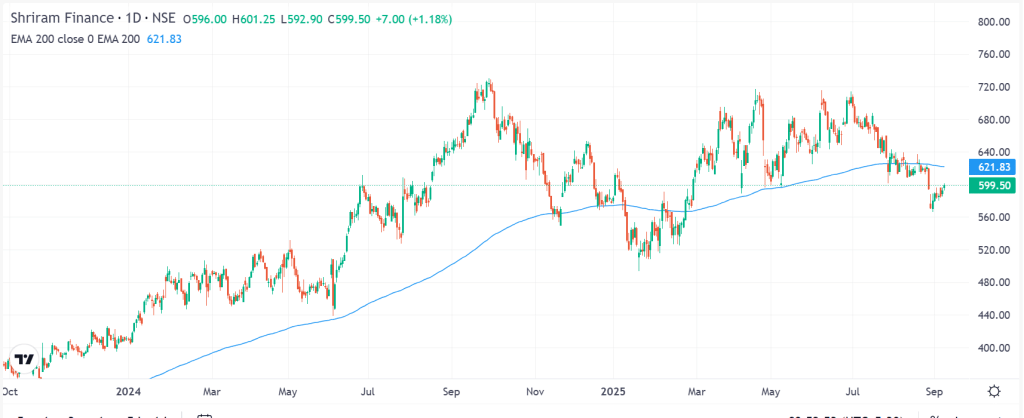
Task: Click the change value +7.00 (+1.18%)
Action: [413, 20]
